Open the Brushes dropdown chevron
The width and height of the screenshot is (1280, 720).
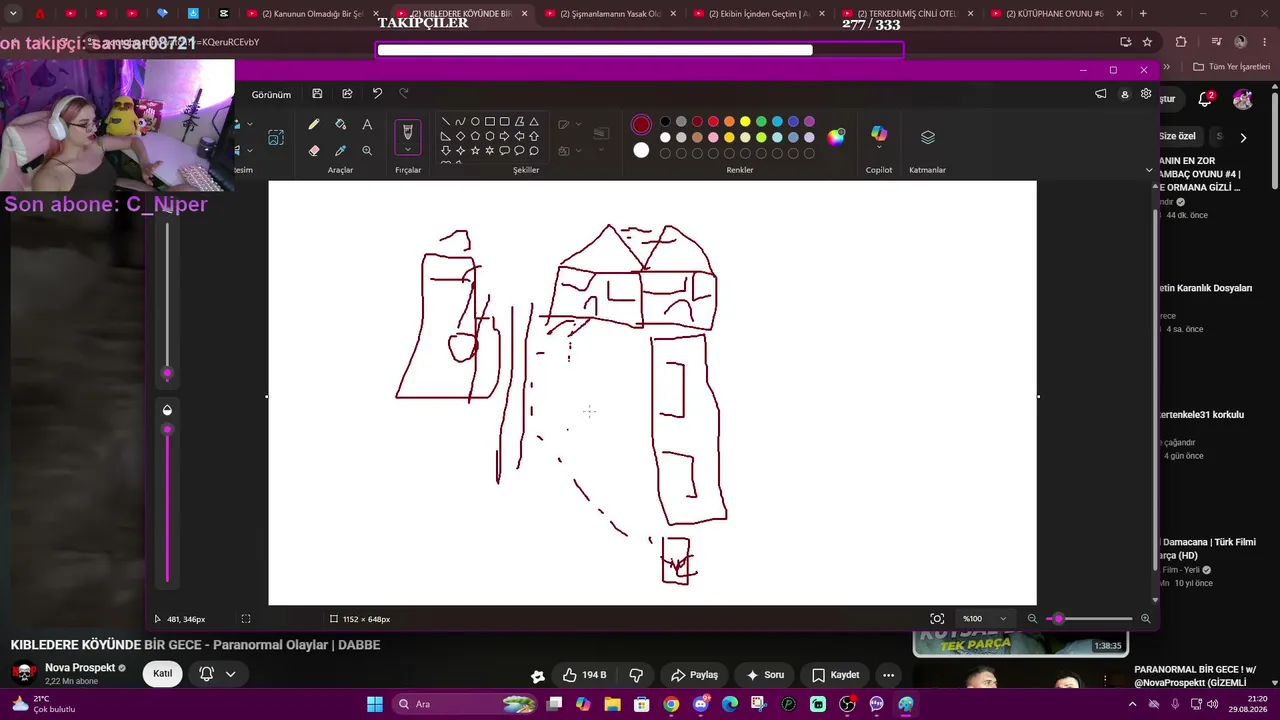(407, 150)
